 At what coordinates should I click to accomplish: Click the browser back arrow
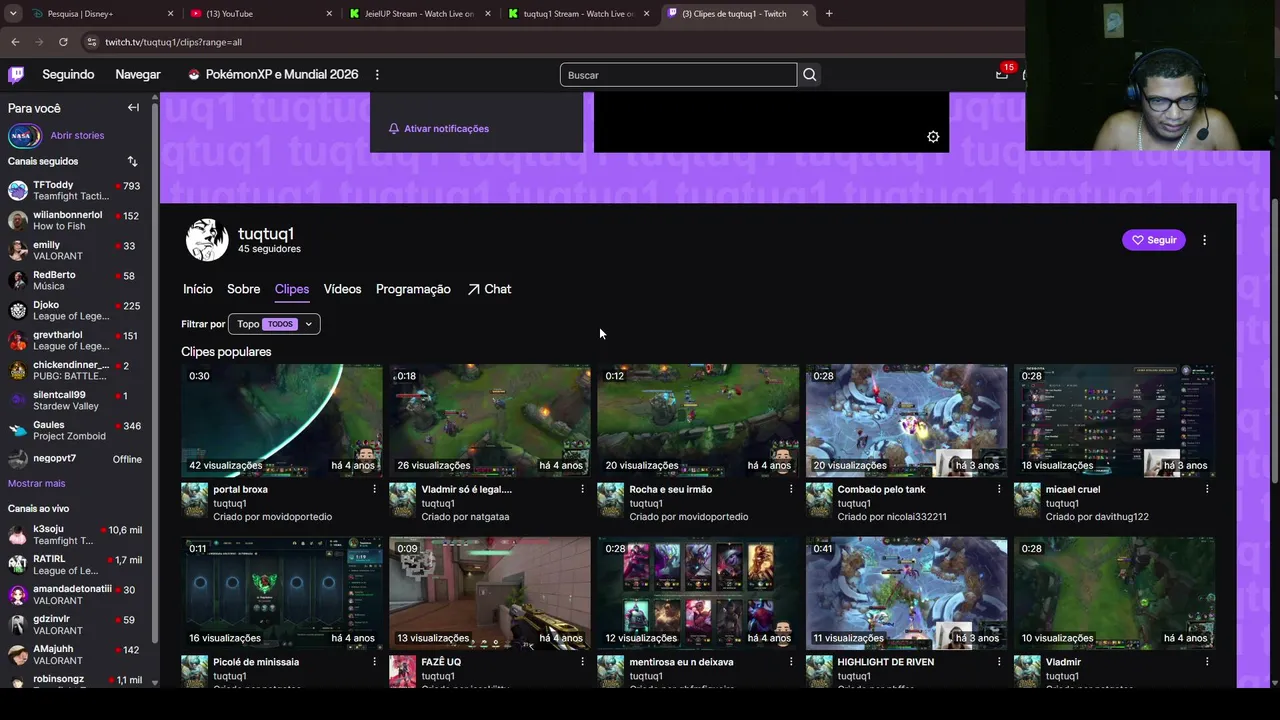15,42
